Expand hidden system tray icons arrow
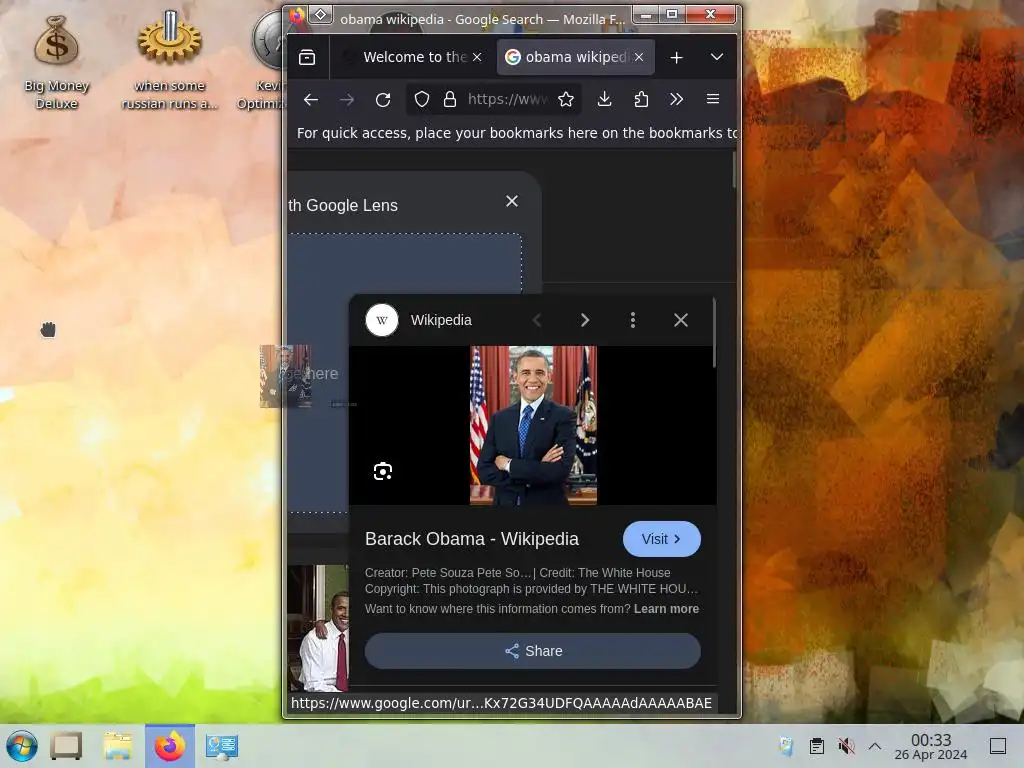 tap(875, 746)
